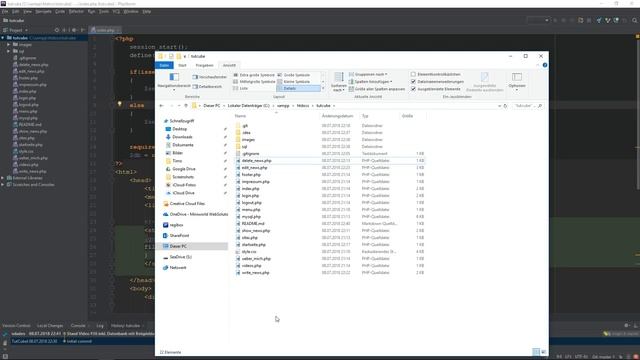This screenshot has height=360, width=640.
Task: Expand the address bar history dropdown
Action: point(499,106)
